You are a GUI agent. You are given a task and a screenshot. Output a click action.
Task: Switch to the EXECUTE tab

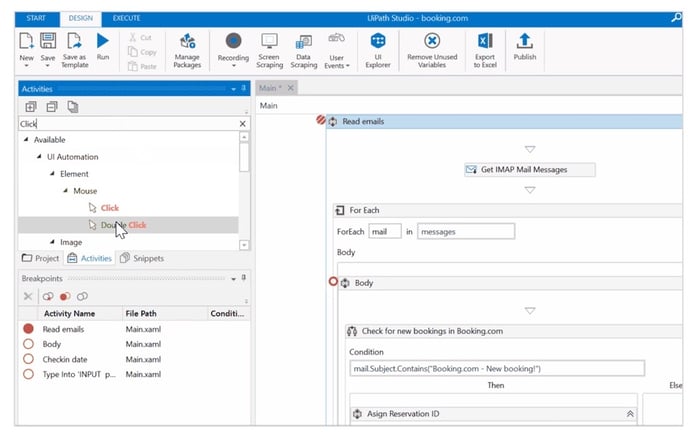(126, 18)
